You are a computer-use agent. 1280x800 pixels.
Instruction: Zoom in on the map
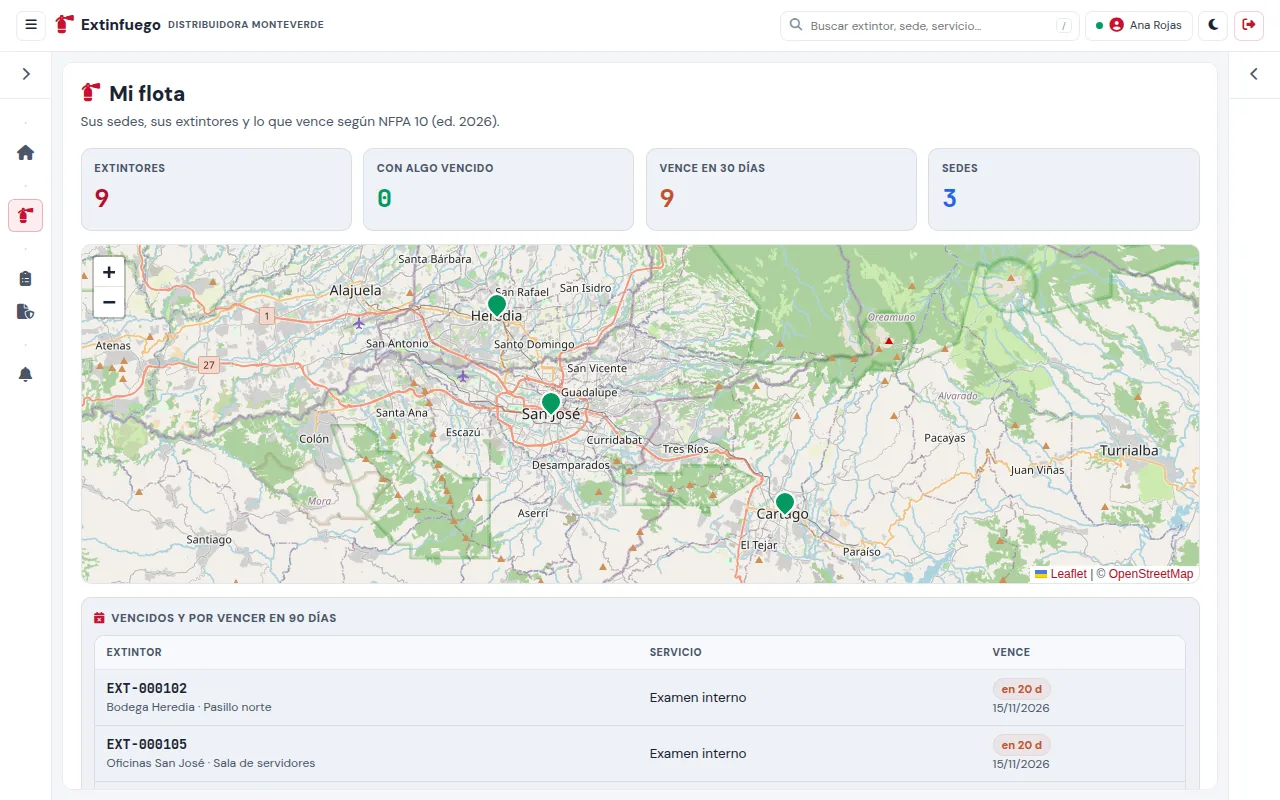coord(109,272)
